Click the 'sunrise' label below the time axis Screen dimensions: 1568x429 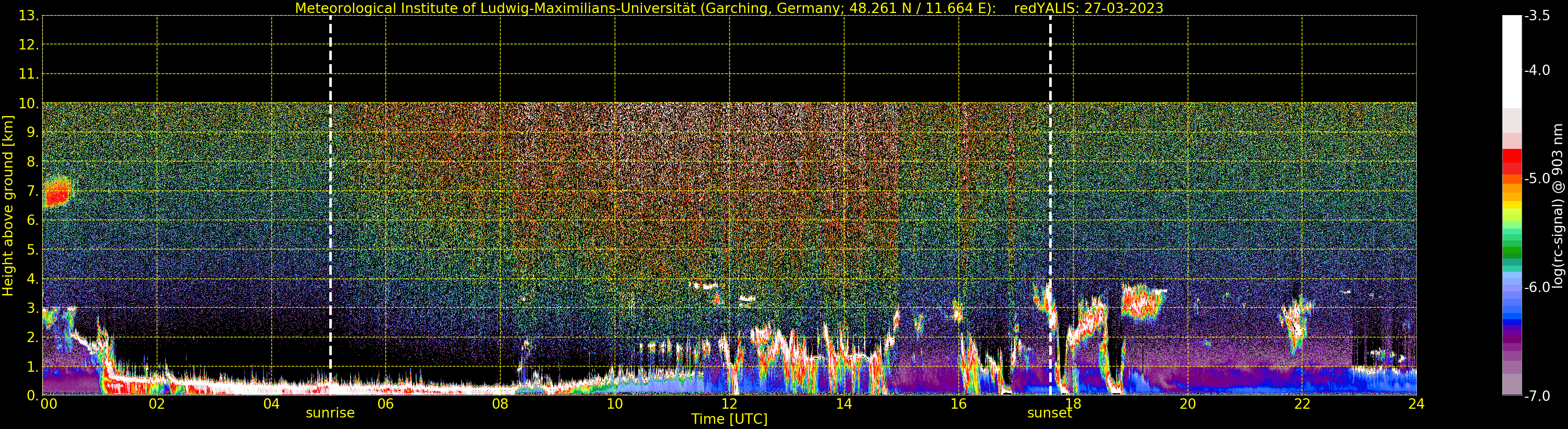click(x=330, y=413)
